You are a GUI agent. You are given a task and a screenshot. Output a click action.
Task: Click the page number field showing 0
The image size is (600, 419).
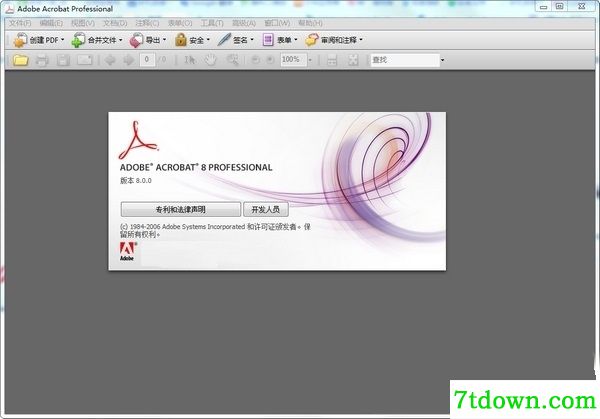[x=147, y=60]
